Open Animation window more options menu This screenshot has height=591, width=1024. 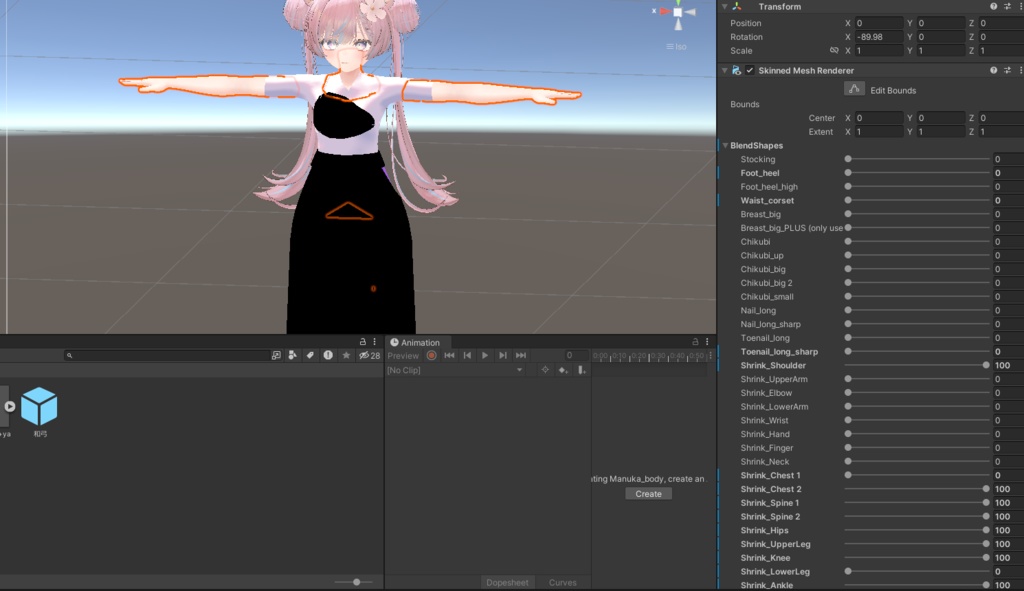pyautogui.click(x=707, y=342)
